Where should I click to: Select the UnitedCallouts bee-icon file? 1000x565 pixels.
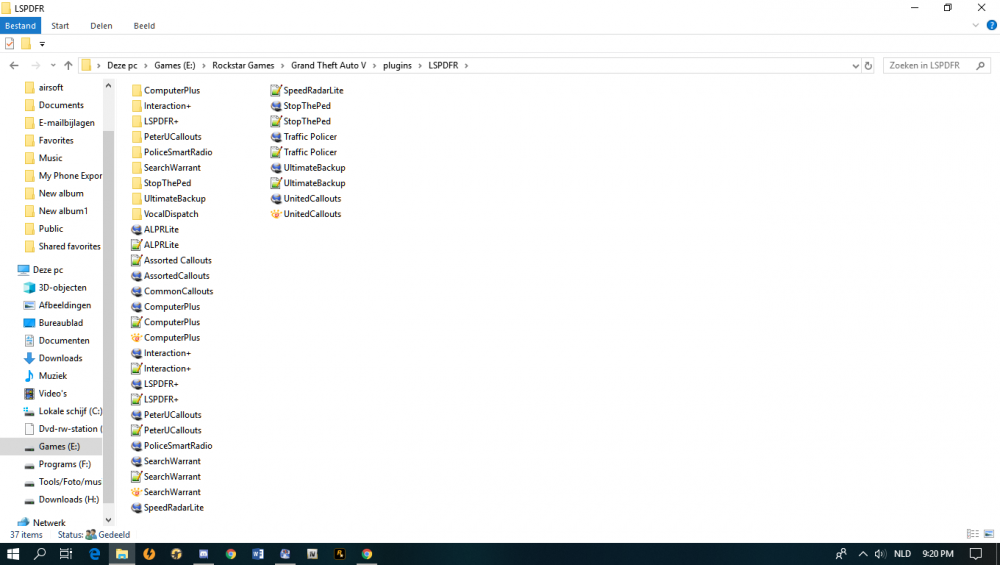tap(276, 214)
